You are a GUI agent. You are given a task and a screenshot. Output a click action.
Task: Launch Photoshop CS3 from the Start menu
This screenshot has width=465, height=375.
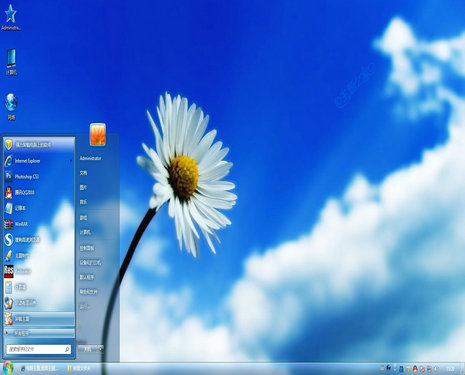click(x=38, y=177)
